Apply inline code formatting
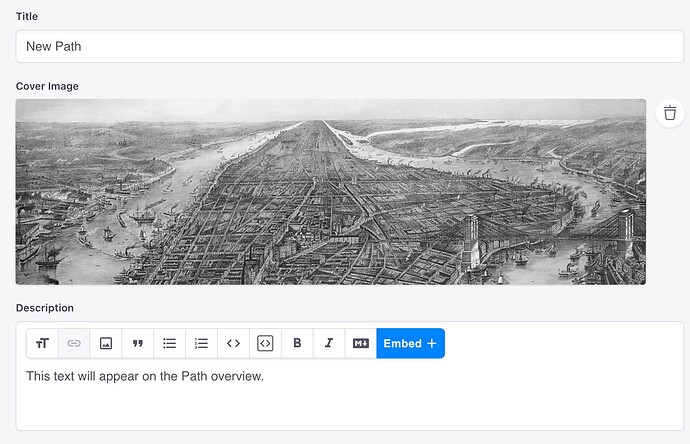 (x=233, y=343)
